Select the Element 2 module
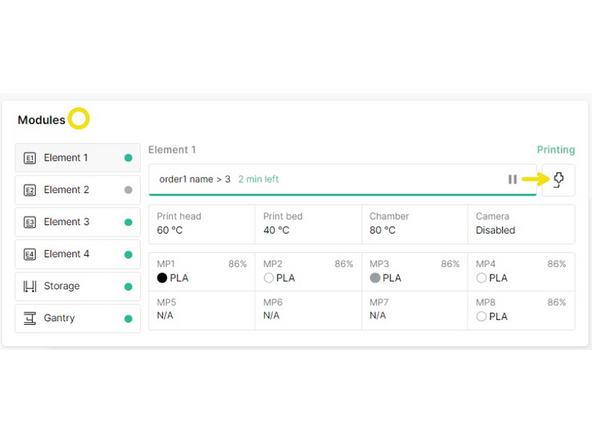Viewport: 592px width, 444px height. [x=78, y=190]
